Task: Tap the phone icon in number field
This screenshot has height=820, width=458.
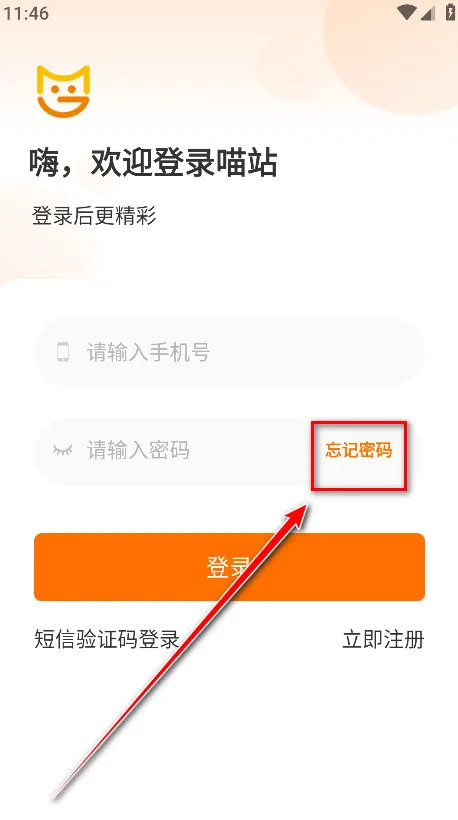Action: pos(63,352)
